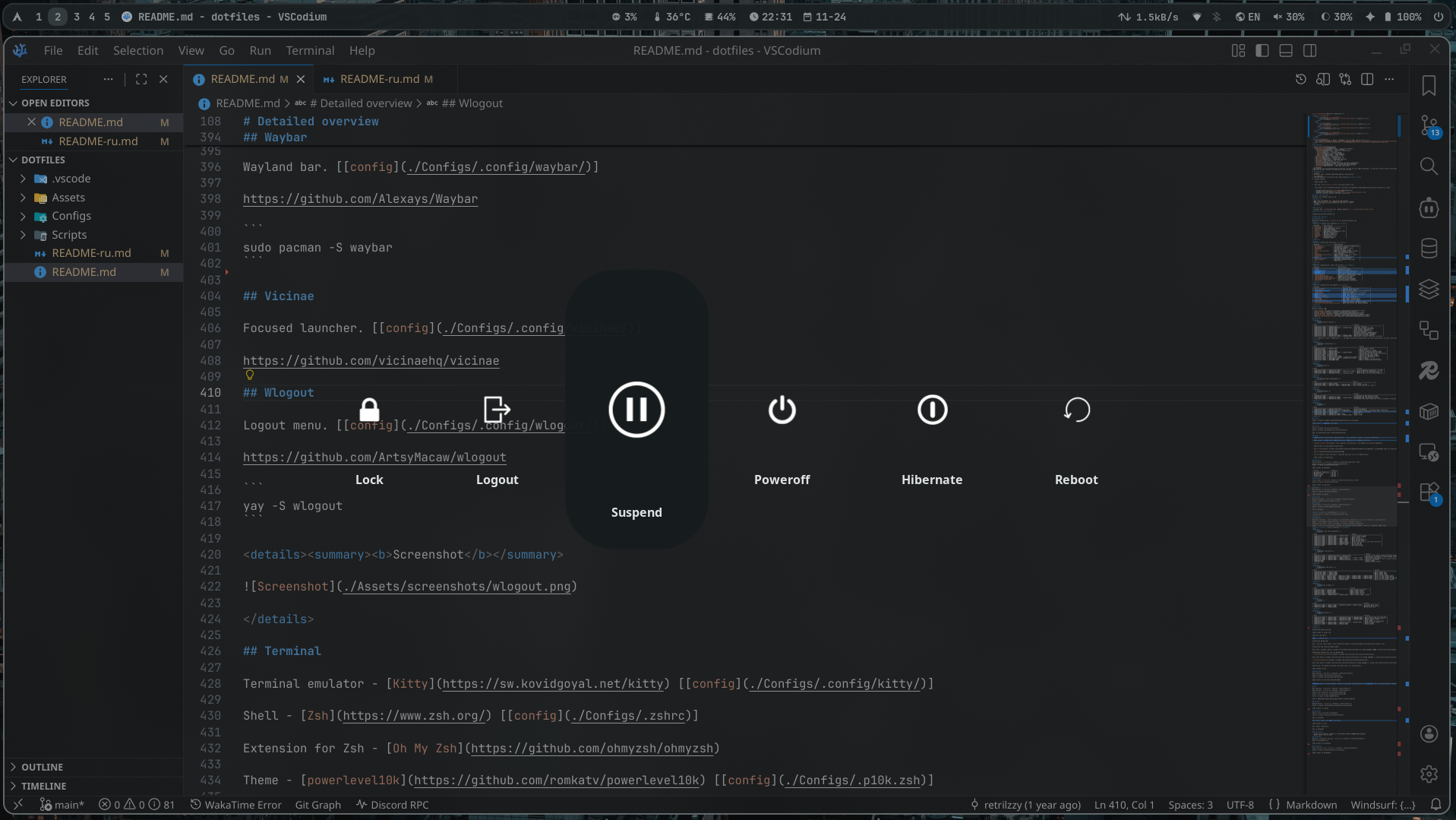Click WakaTime Error in status bar

(235, 805)
